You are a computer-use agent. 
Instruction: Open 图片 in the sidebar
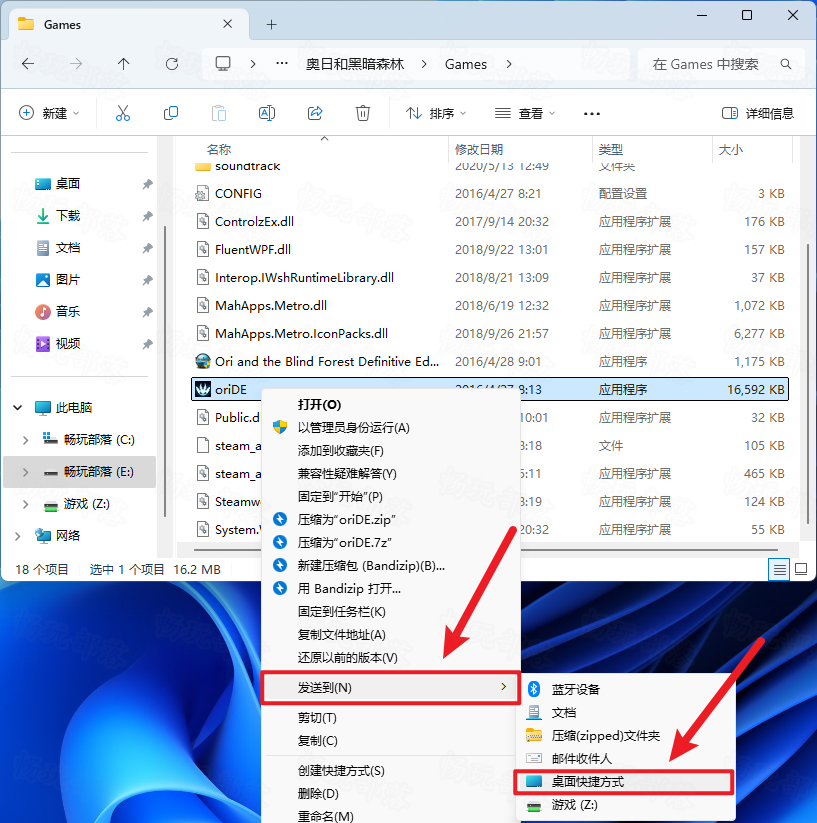(x=68, y=280)
